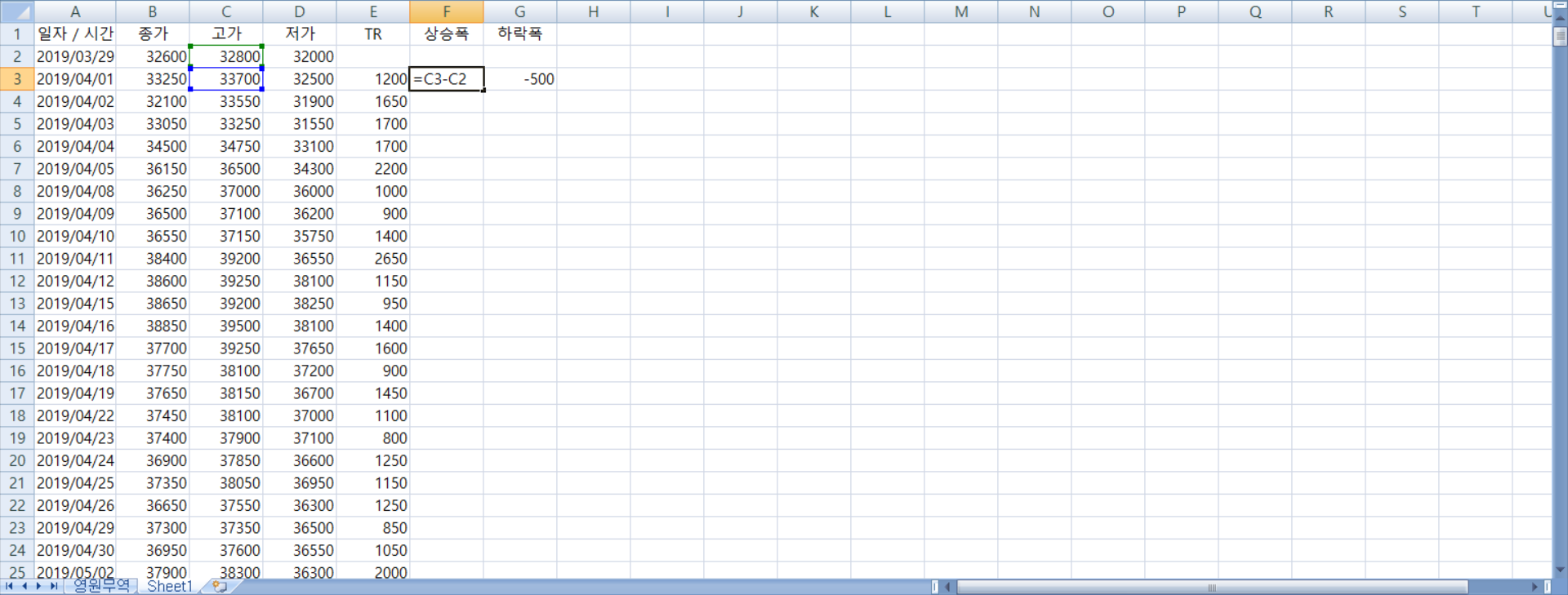Select closing price cell 38400
The width and height of the screenshot is (1568, 595).
click(153, 259)
